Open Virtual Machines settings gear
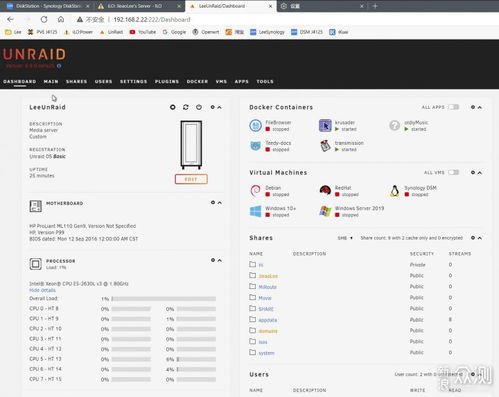The width and height of the screenshot is (499, 397). pyautogui.click(x=473, y=172)
